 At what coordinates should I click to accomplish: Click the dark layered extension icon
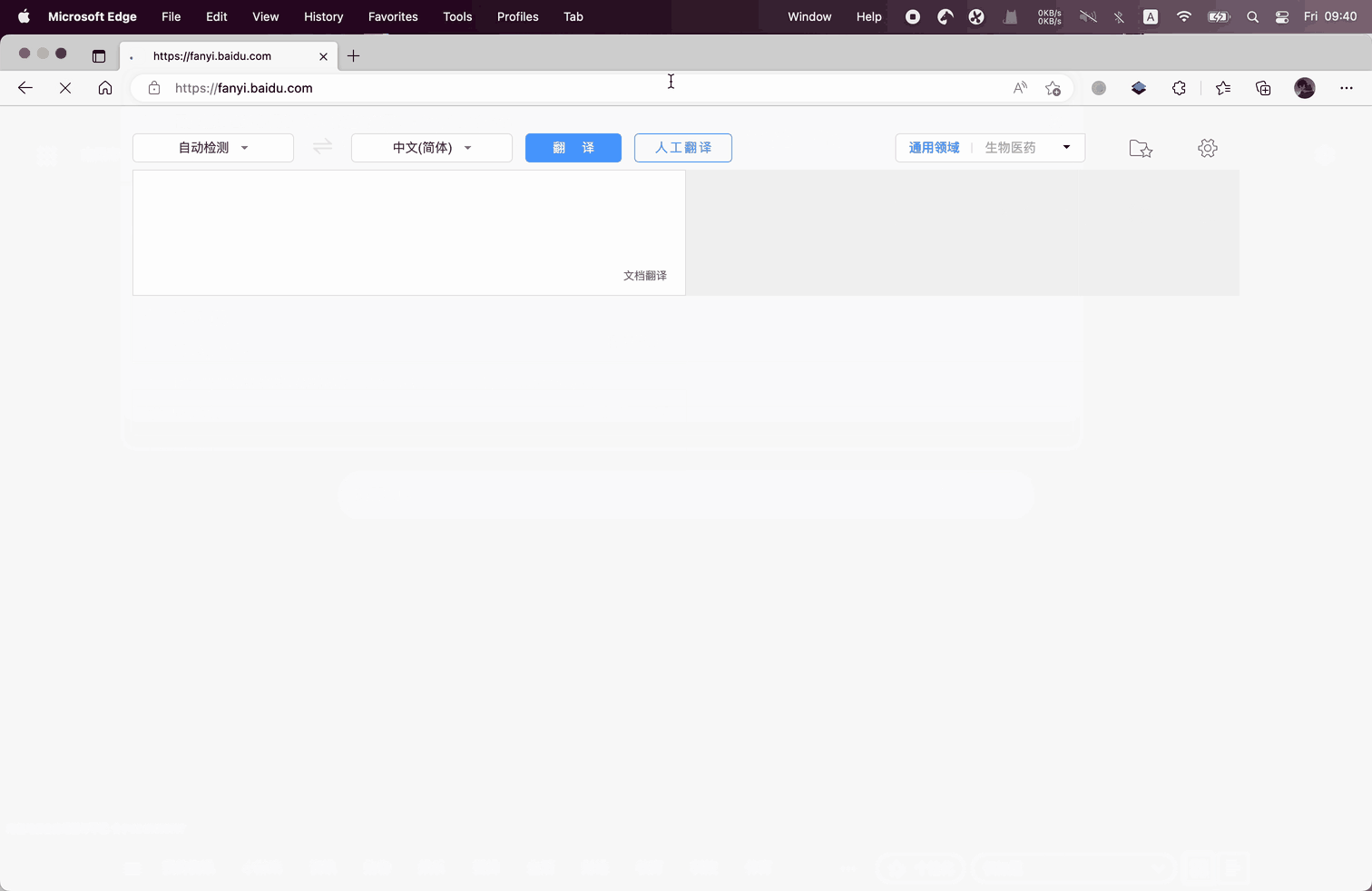point(1139,88)
